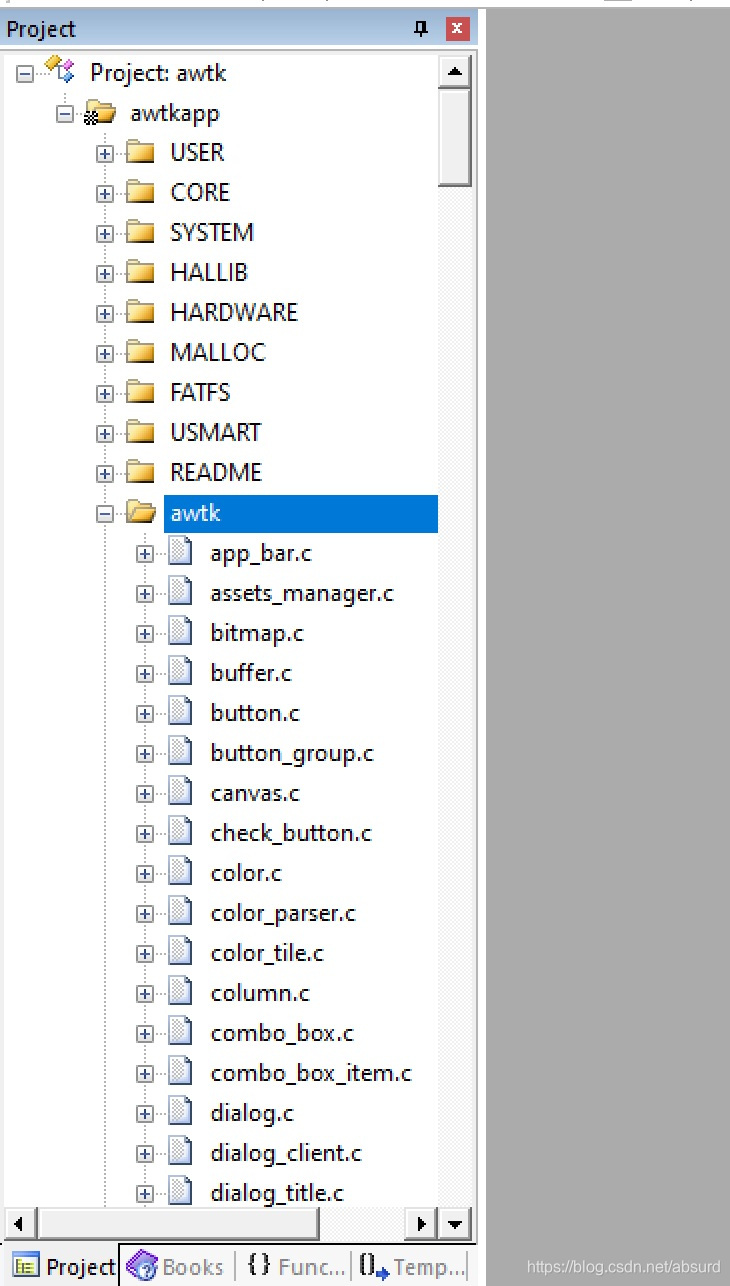Click the buffer.c file icon
This screenshot has width=730, height=1286.
pos(180,672)
